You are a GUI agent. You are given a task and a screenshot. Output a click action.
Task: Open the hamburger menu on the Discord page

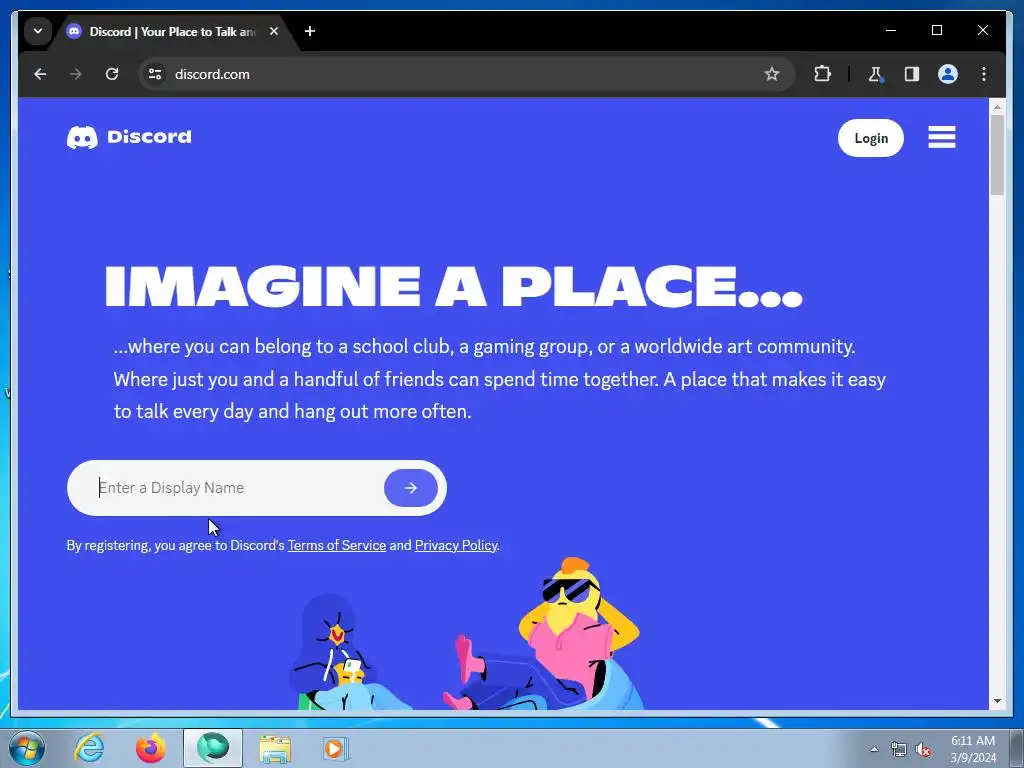point(942,137)
